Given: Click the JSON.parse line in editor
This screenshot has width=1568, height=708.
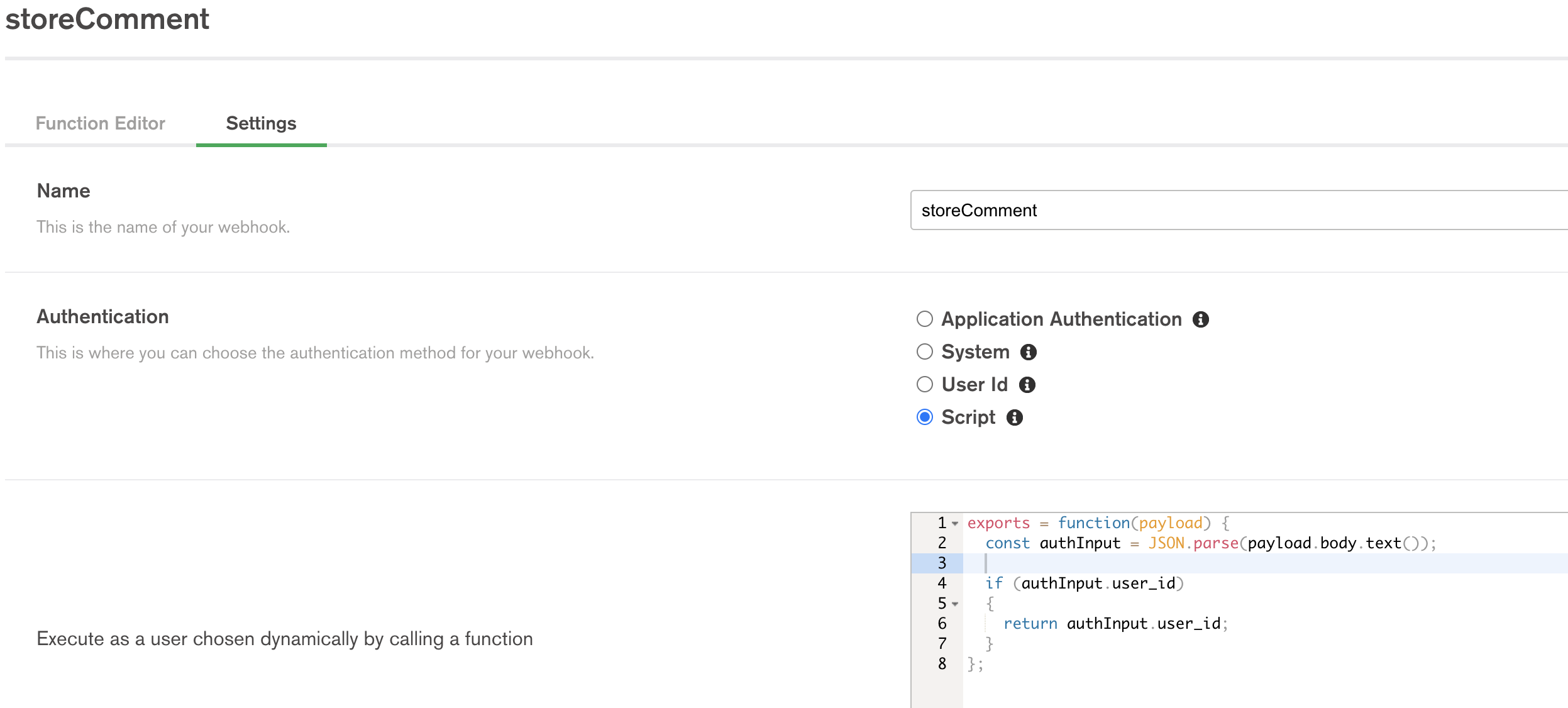Looking at the screenshot, I should coord(1210,543).
